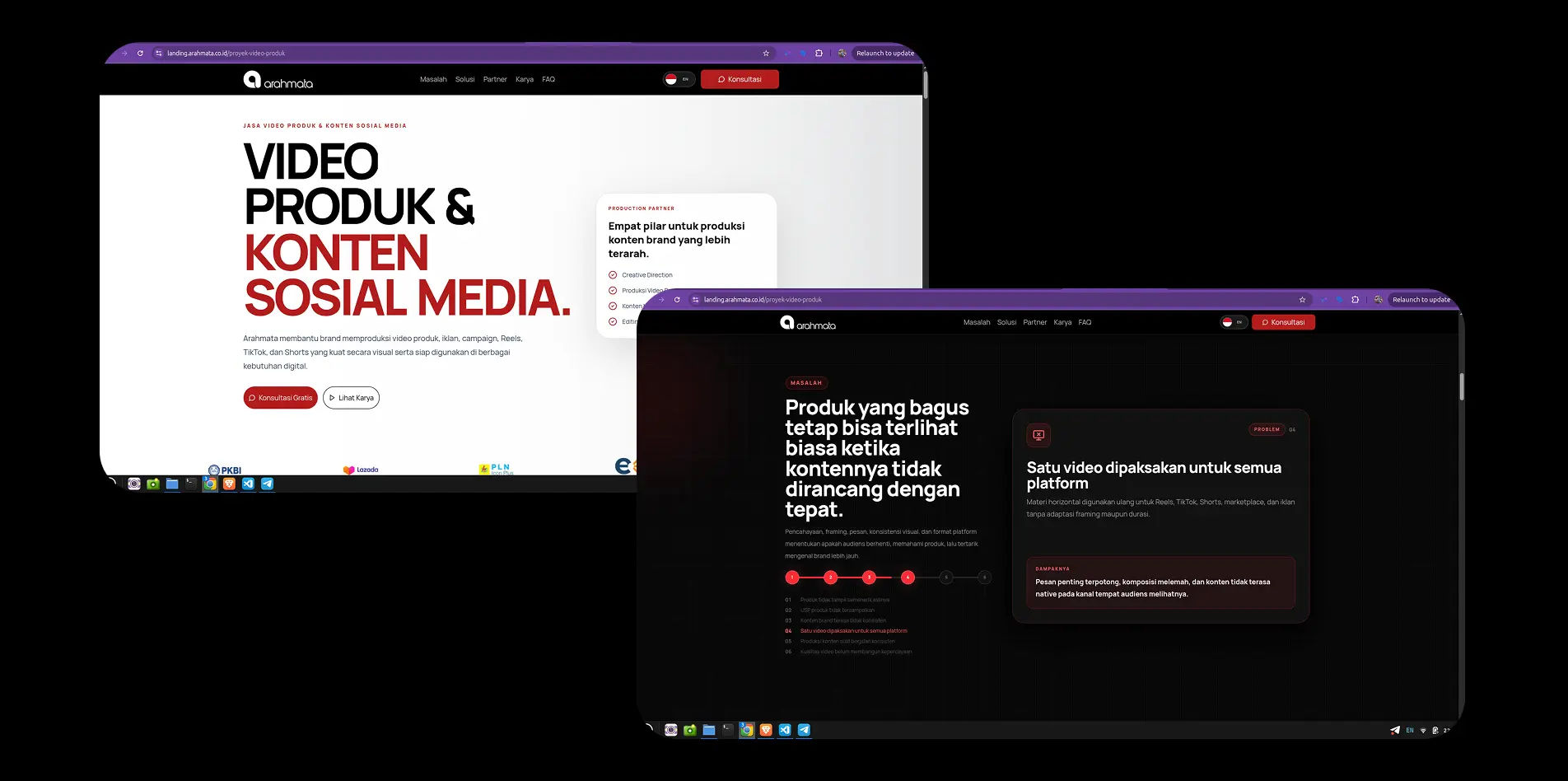The height and width of the screenshot is (781, 1568).
Task: Go to Karya nav item in dark-mode window
Action: point(1062,323)
